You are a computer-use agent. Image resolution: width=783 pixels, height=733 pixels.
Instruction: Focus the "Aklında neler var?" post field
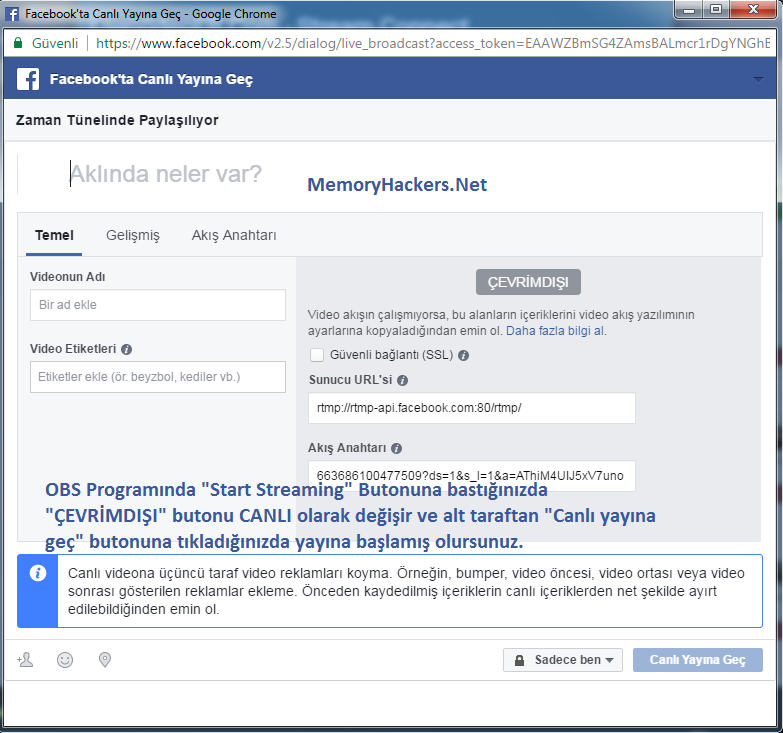pos(166,174)
